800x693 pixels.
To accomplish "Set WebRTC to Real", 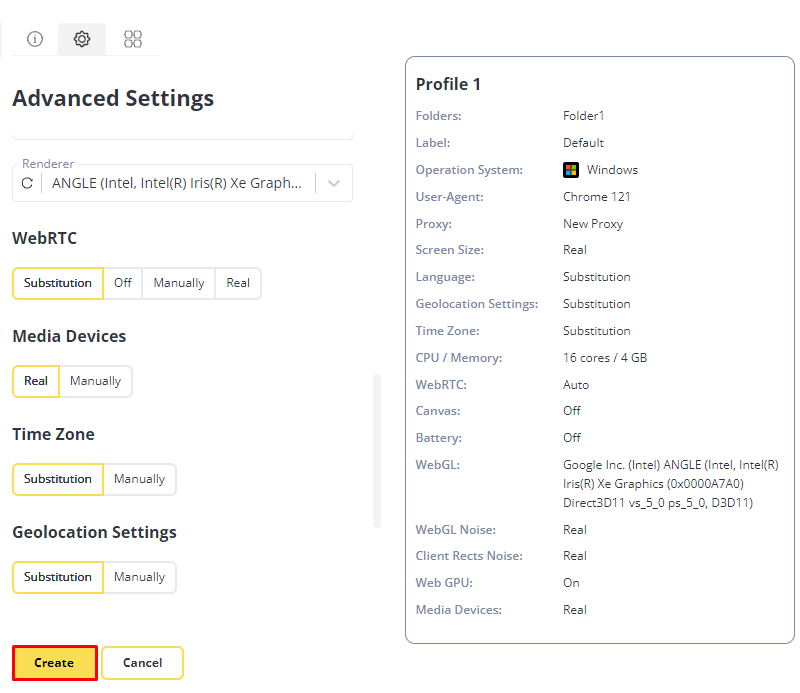I will [238, 283].
